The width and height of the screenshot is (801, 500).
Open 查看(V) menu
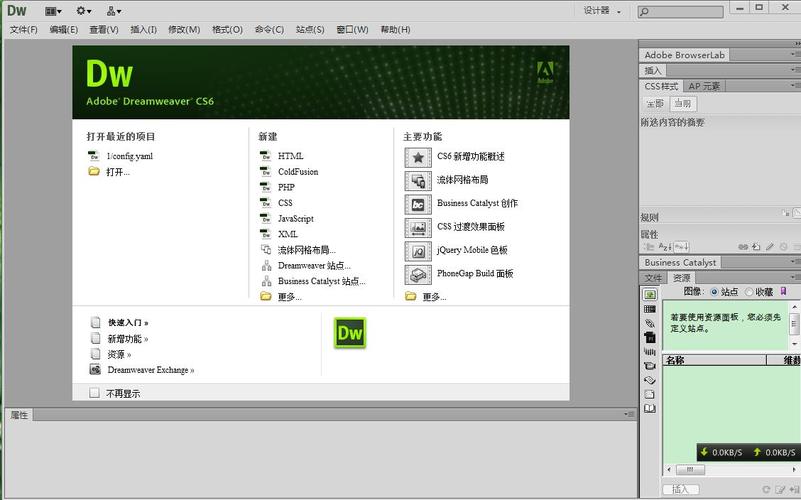click(x=104, y=30)
